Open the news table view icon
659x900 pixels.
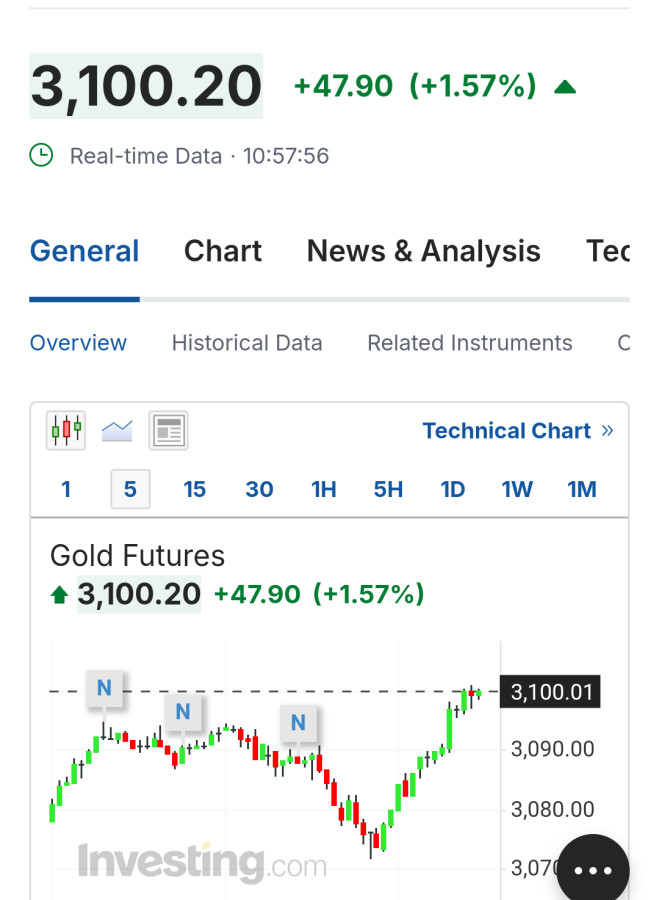[x=168, y=431]
